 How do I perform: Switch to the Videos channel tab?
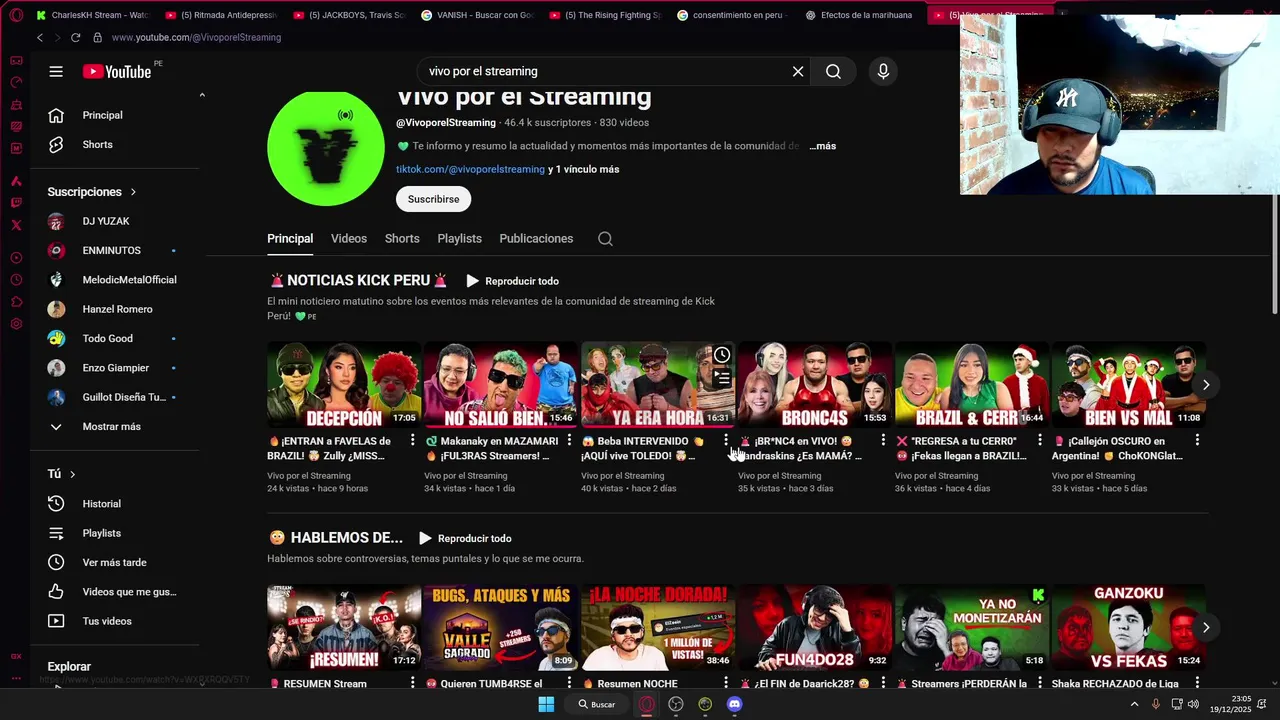[349, 238]
